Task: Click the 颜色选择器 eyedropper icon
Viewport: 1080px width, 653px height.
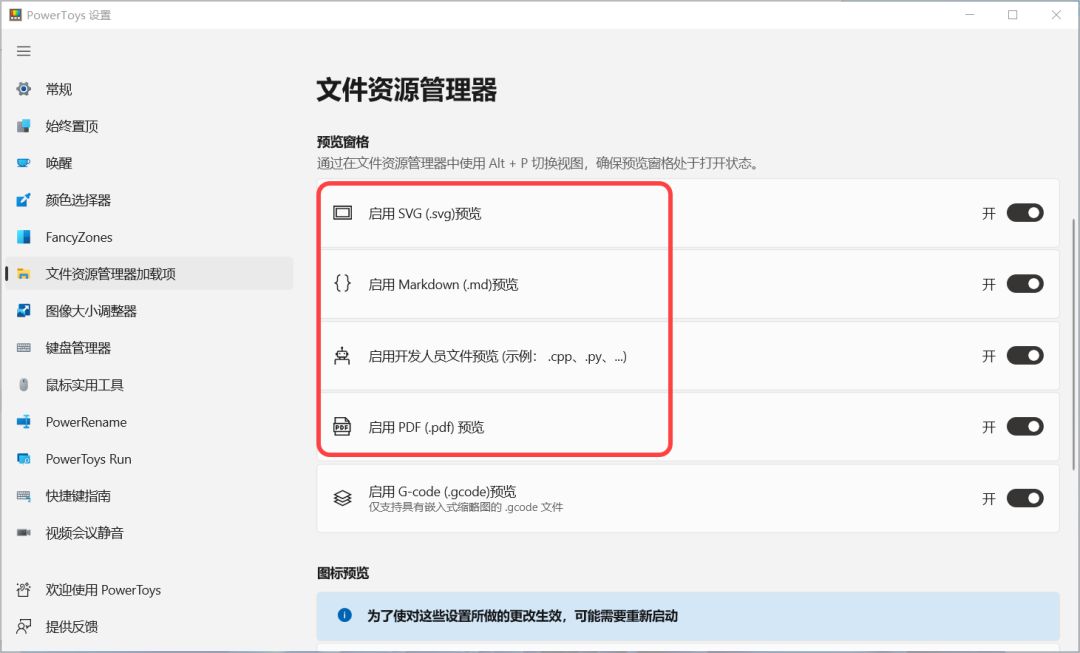Action: coord(24,200)
